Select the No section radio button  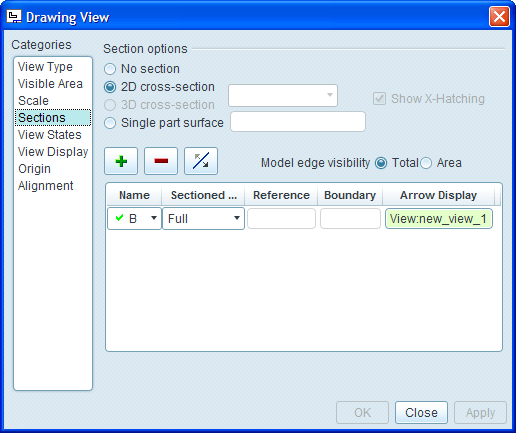110,69
